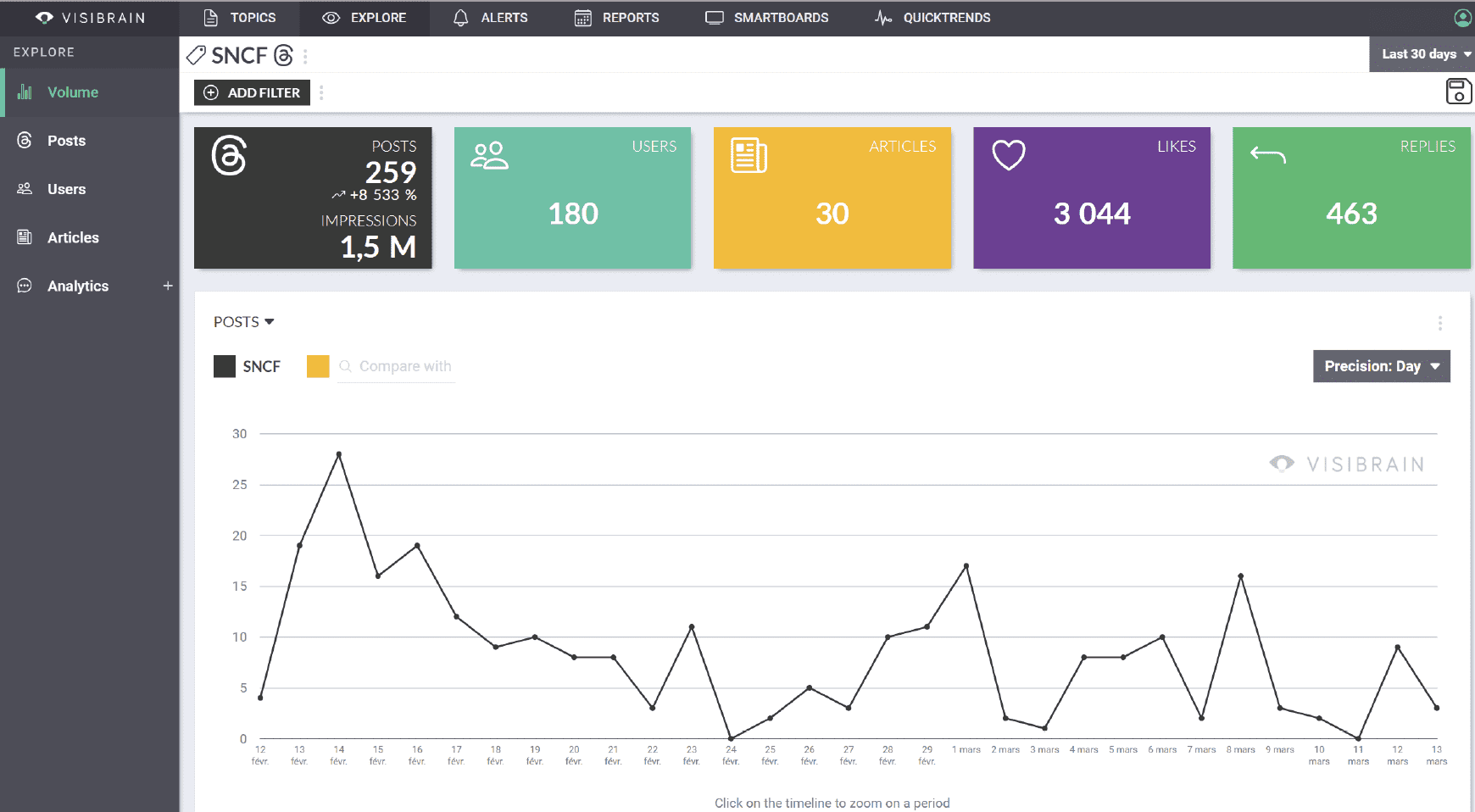The height and width of the screenshot is (812, 1475).
Task: Open the Precision: Day dropdown
Action: [1382, 366]
